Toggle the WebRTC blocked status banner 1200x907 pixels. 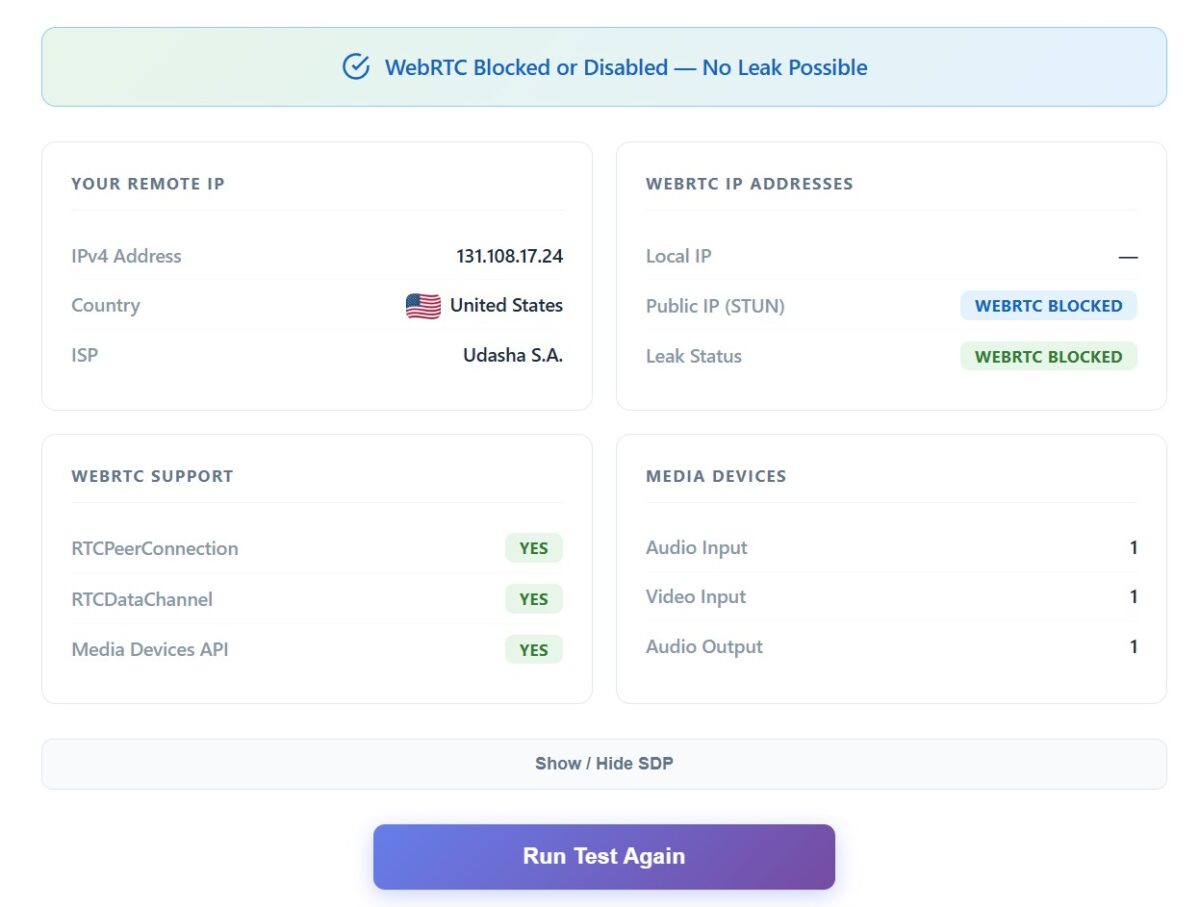(603, 67)
